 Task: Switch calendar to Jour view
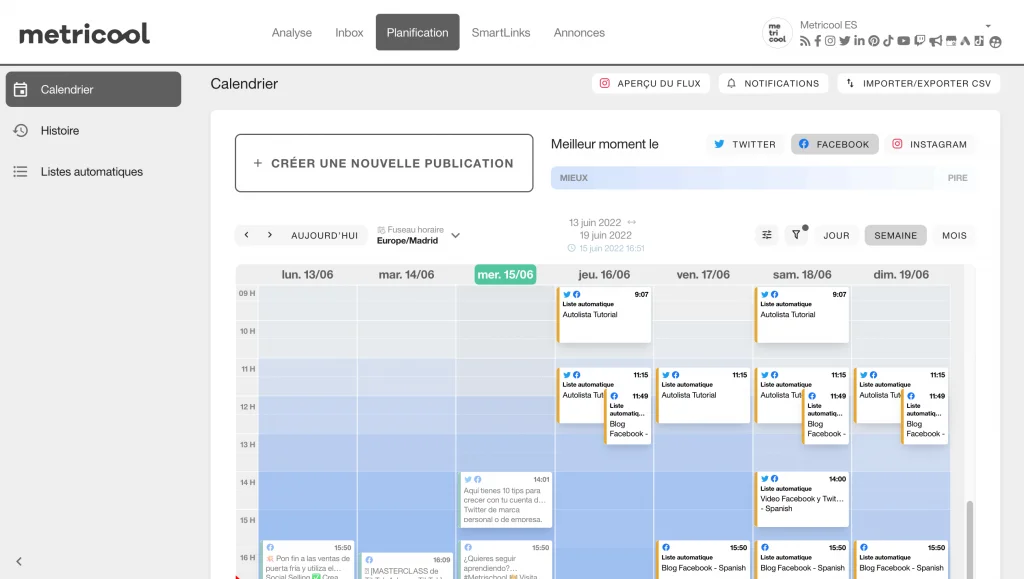[x=836, y=236]
